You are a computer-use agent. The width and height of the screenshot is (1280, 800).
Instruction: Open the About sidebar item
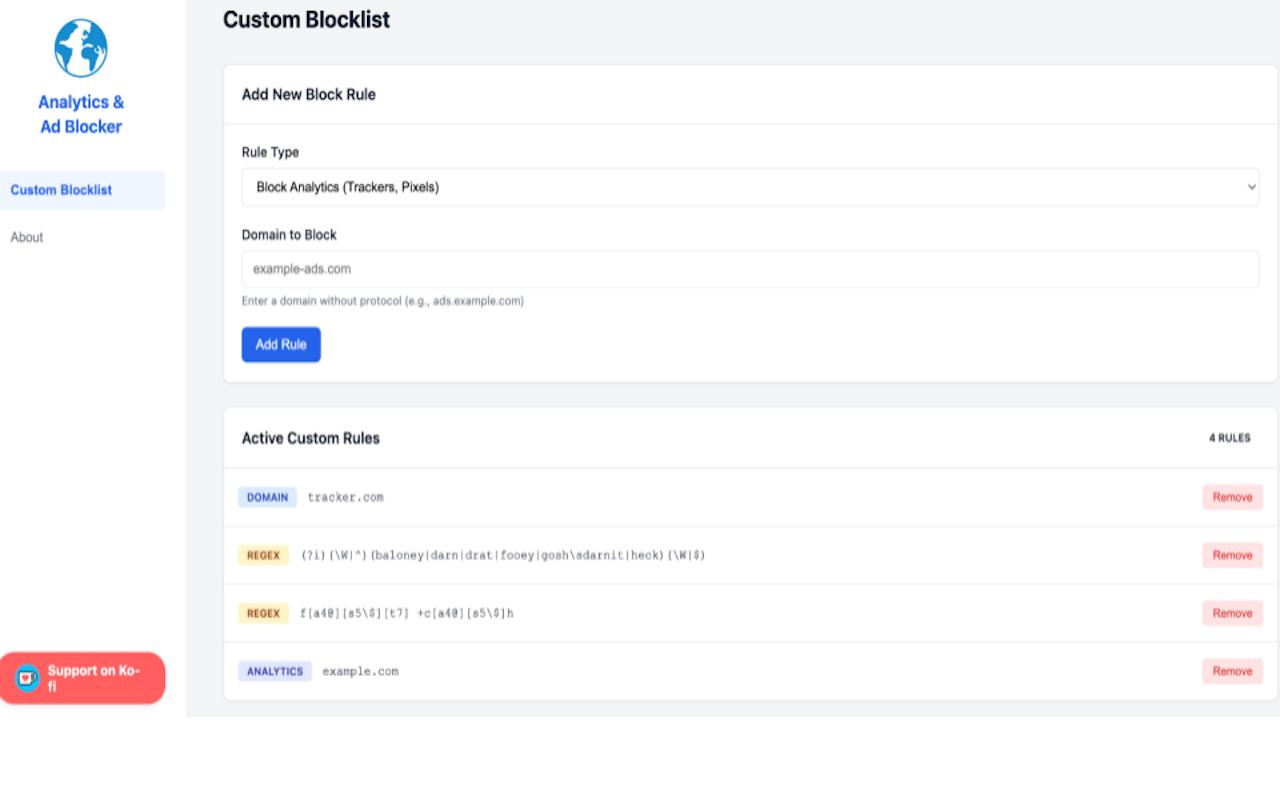click(x=27, y=237)
